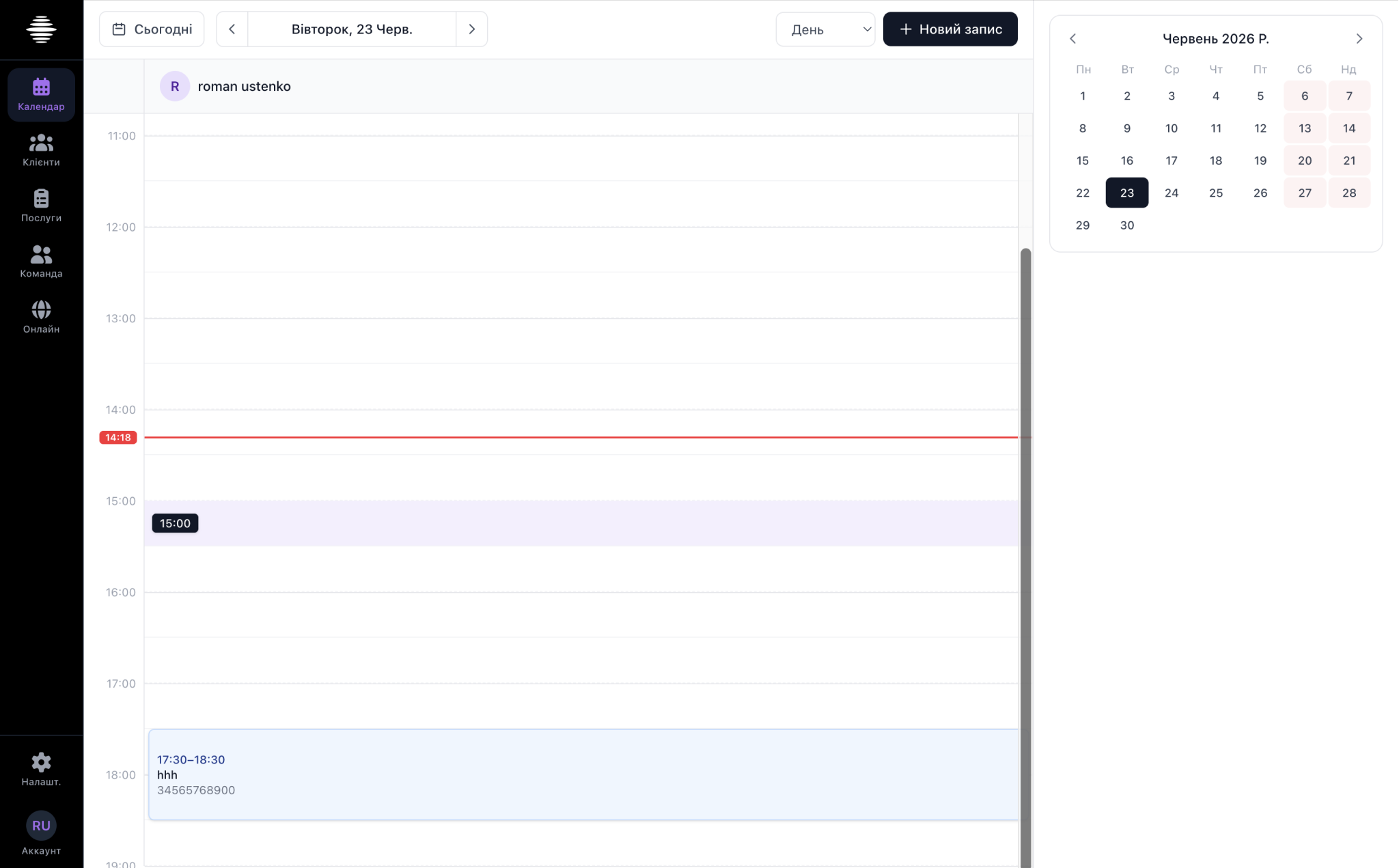
Task: Select June 6 in mini calendar
Action: tap(1305, 96)
